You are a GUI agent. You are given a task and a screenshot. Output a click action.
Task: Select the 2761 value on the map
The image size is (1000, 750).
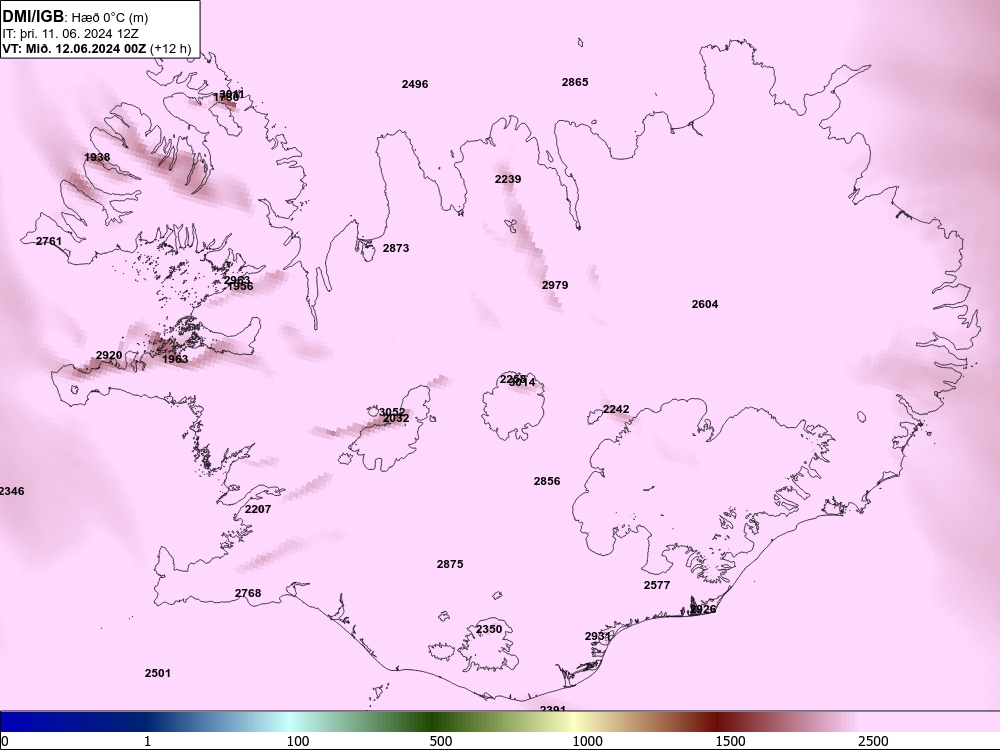[49, 242]
